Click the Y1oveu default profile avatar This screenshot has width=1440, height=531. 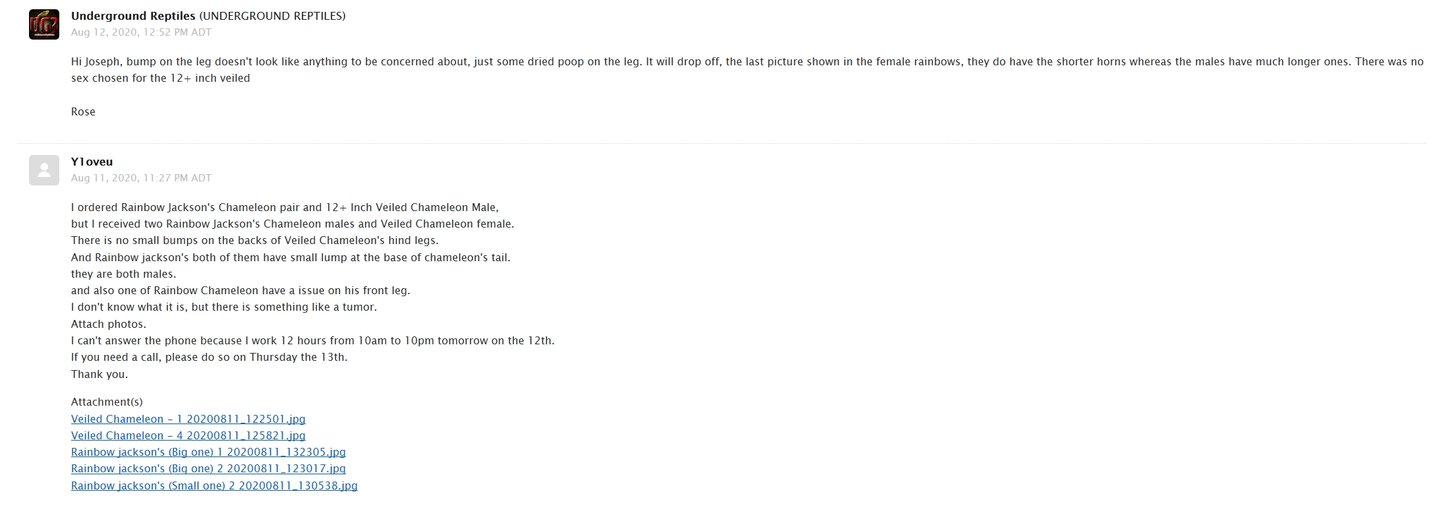click(44, 170)
